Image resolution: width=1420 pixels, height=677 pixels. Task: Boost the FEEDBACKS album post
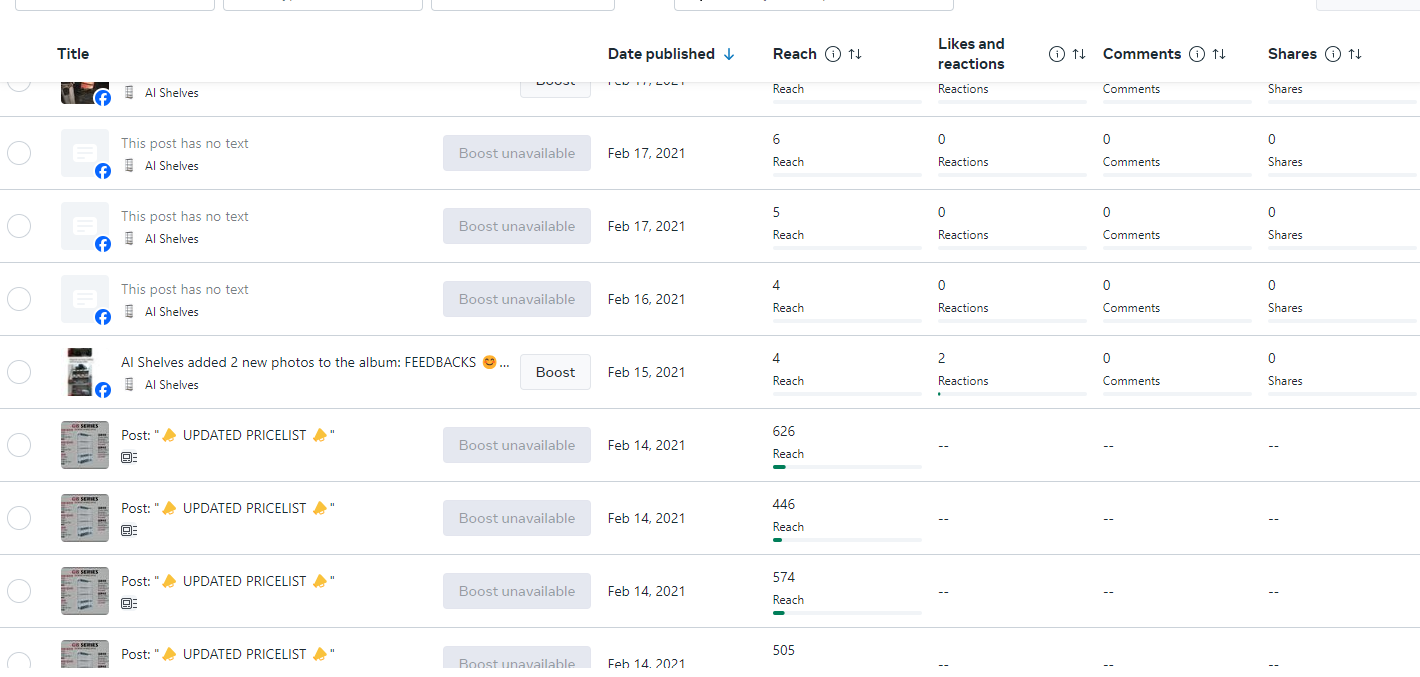555,372
